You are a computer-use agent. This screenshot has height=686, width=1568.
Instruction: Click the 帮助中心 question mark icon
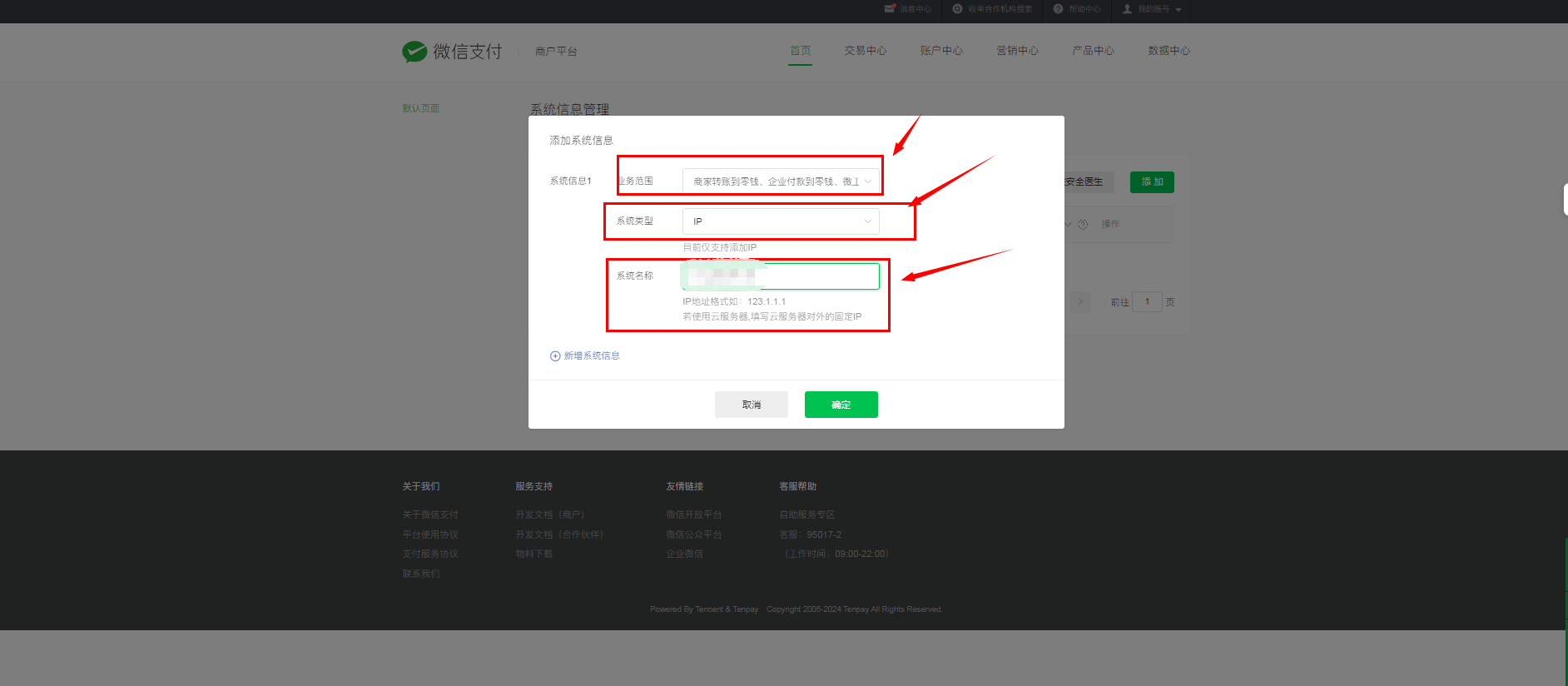click(1058, 9)
